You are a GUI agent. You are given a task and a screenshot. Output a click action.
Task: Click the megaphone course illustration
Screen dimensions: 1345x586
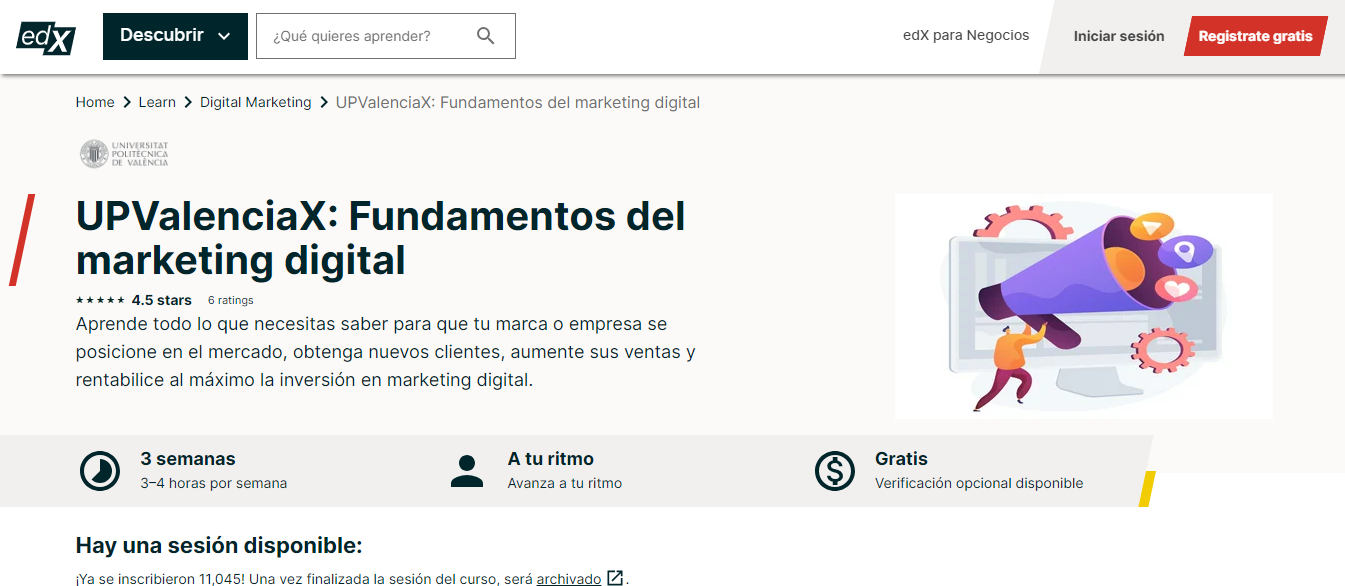[1083, 305]
